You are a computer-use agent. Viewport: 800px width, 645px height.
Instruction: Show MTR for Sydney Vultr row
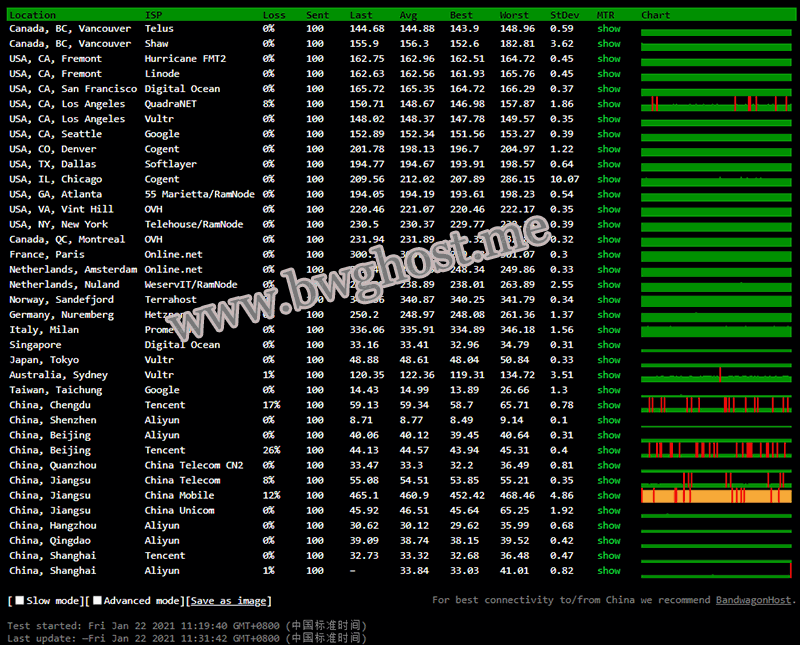pos(609,375)
